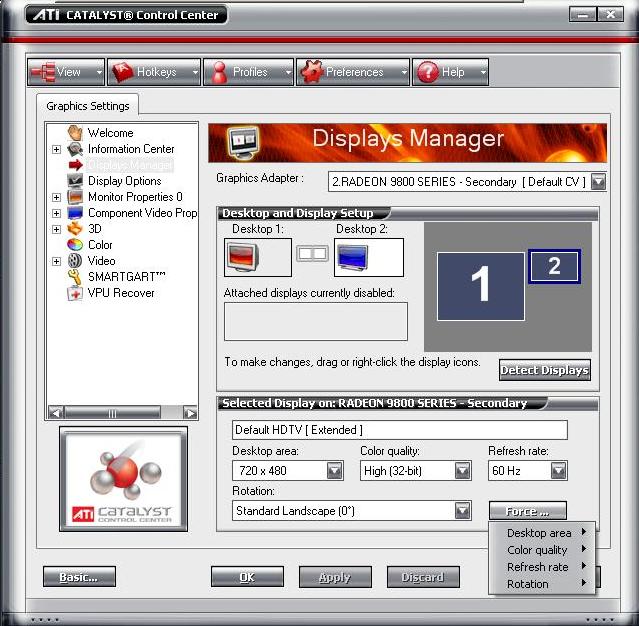Viewport: 639px width, 626px height.
Task: Expand the 3D tree node
Action: pos(57,229)
